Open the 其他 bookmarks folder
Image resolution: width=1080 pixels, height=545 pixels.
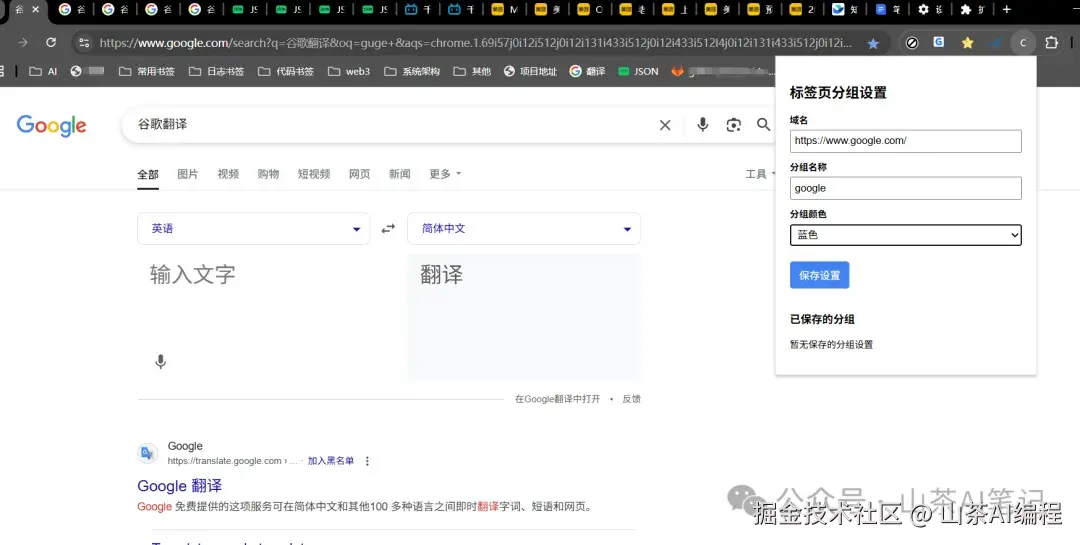tap(472, 71)
